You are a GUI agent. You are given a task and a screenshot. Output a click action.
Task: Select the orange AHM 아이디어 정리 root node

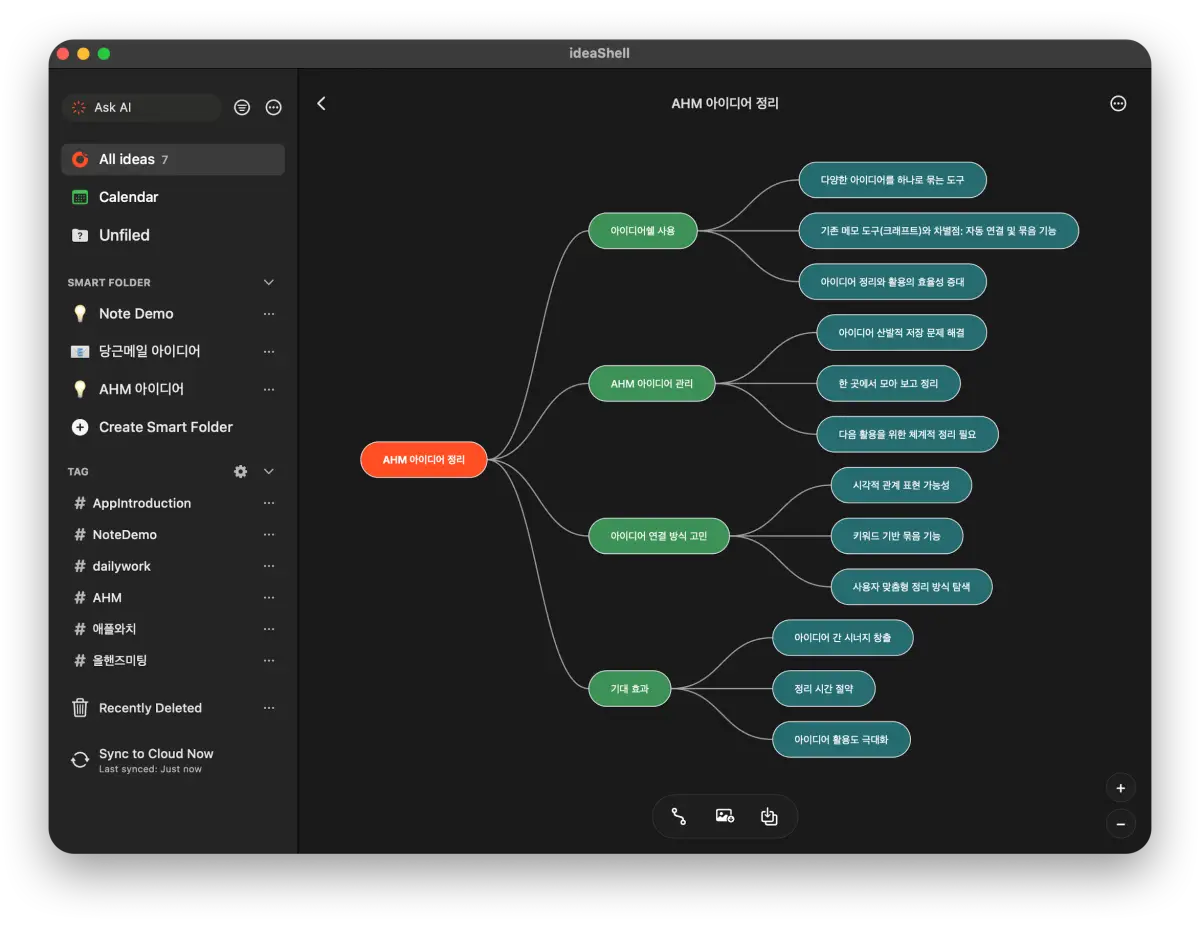[424, 460]
